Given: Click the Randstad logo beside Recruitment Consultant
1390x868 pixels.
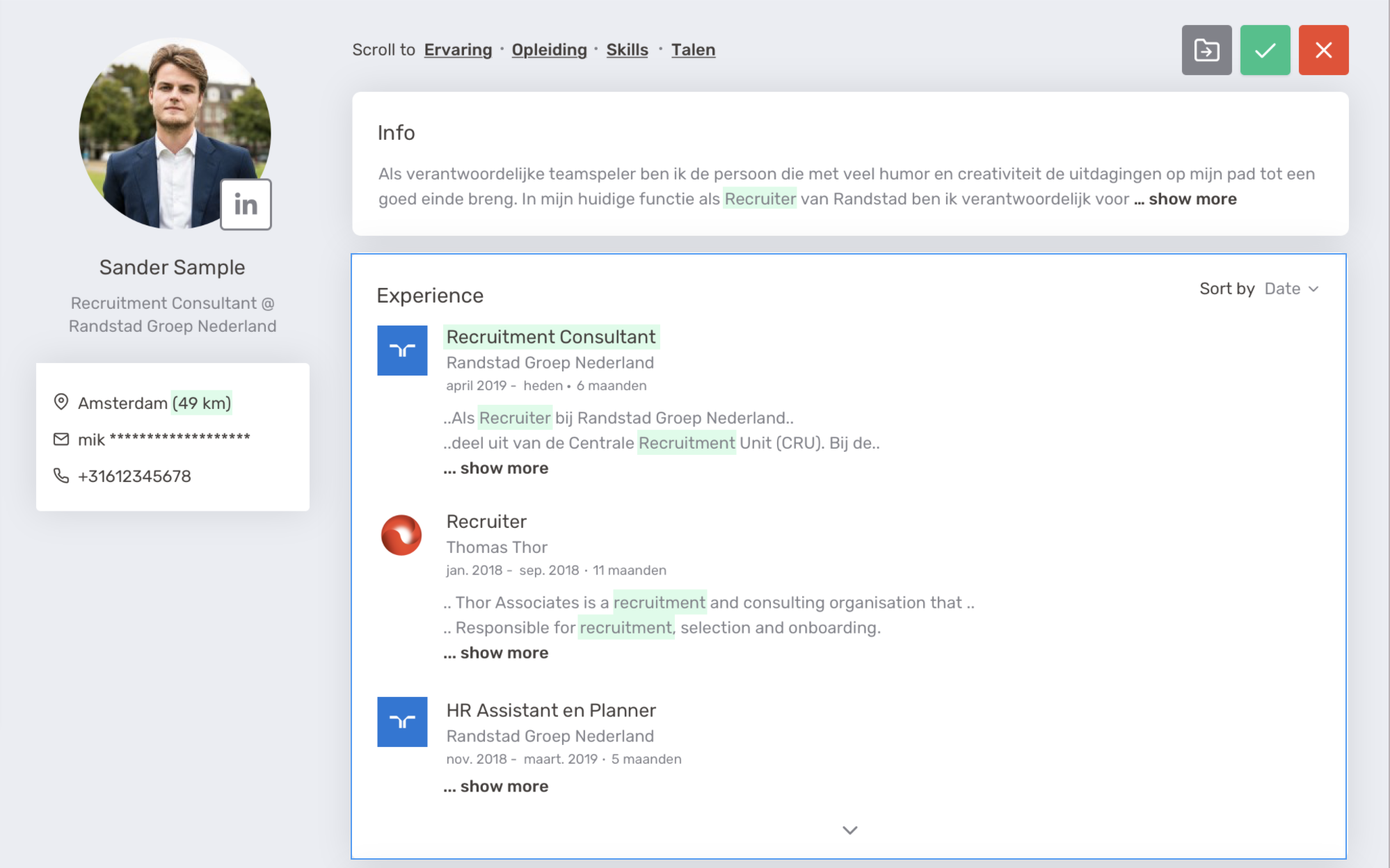Looking at the screenshot, I should pyautogui.click(x=402, y=351).
